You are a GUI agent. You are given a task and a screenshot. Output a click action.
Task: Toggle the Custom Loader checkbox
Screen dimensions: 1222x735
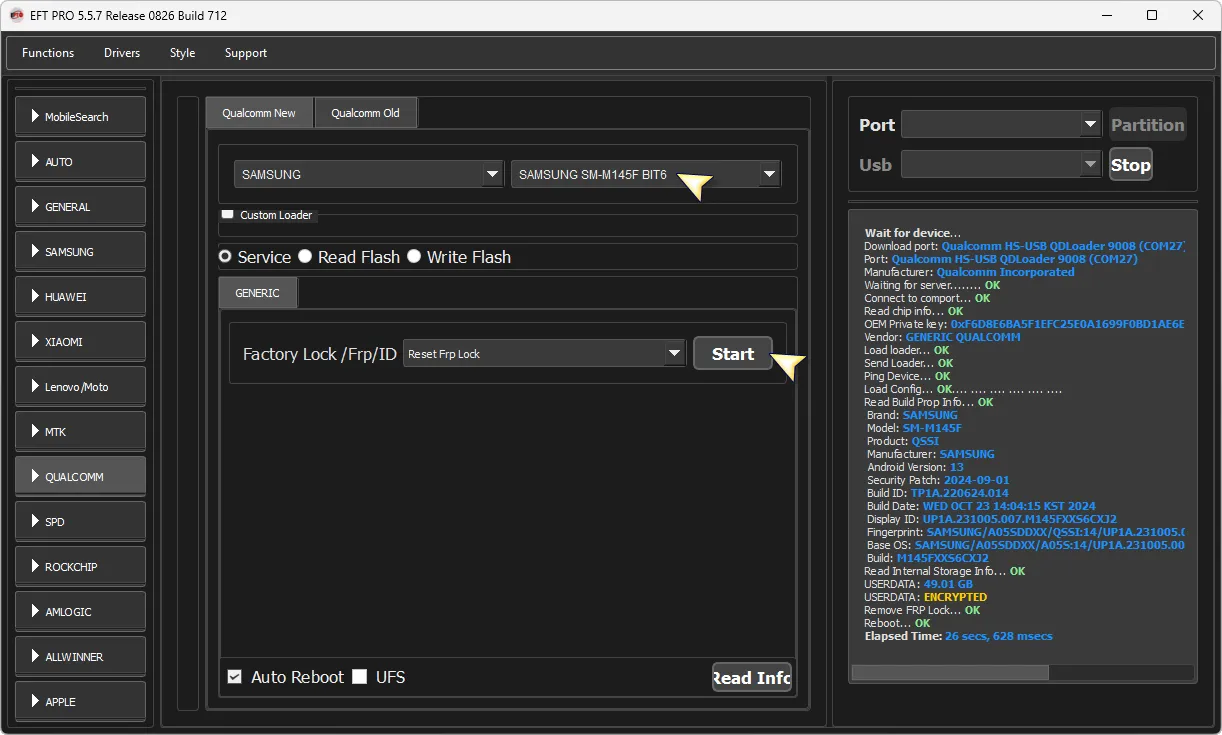pos(227,214)
